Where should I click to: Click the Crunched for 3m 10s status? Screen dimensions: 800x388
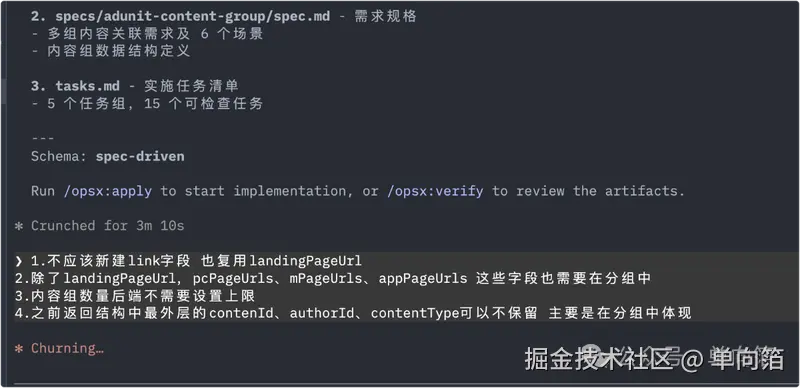pos(108,226)
